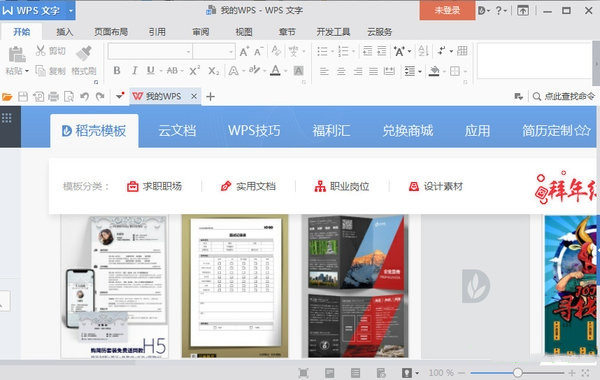Toggle strikethrough AB formatting
The width and height of the screenshot is (600, 380).
tap(172, 70)
